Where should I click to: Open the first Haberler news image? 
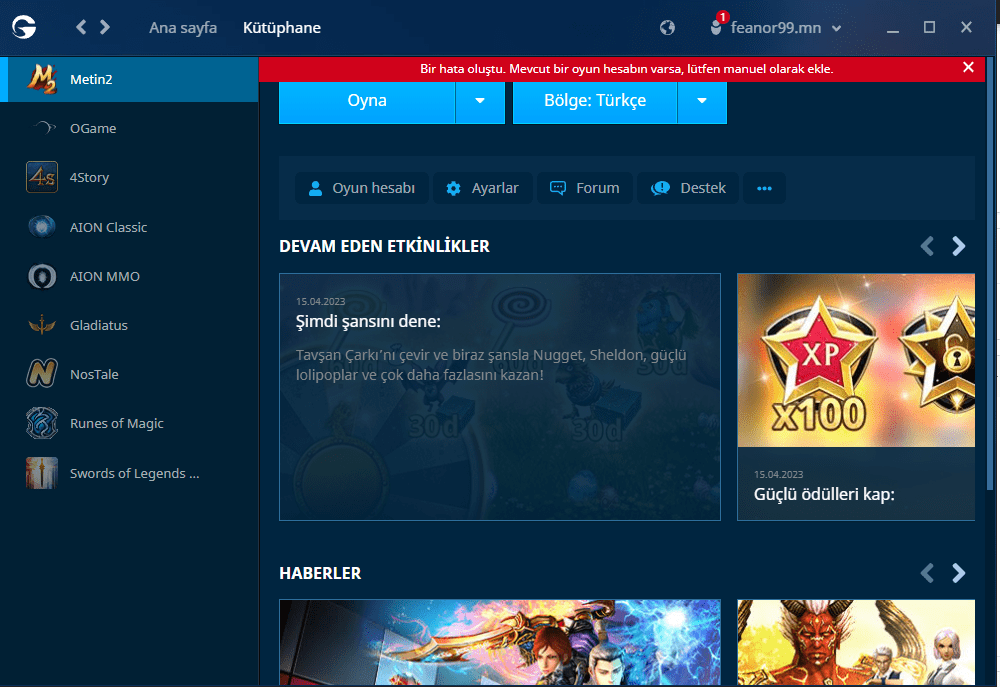[x=500, y=642]
